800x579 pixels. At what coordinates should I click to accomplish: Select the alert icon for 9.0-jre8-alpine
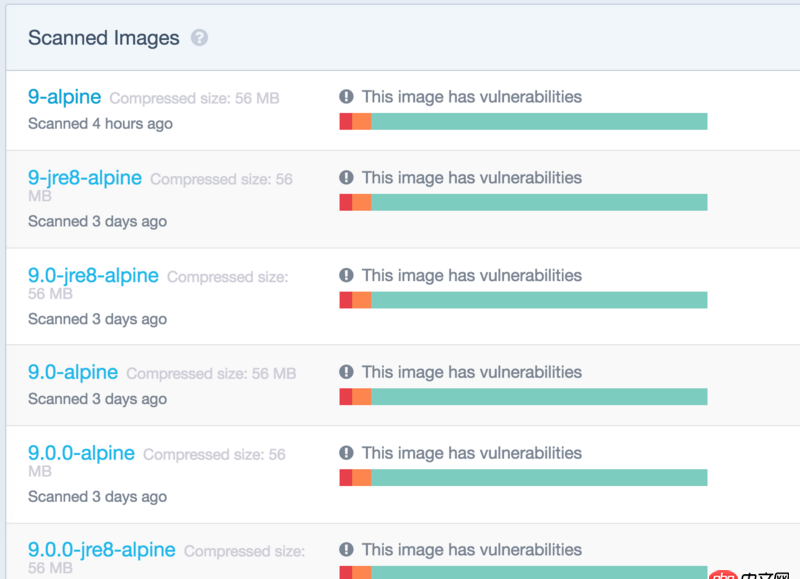(x=345, y=275)
